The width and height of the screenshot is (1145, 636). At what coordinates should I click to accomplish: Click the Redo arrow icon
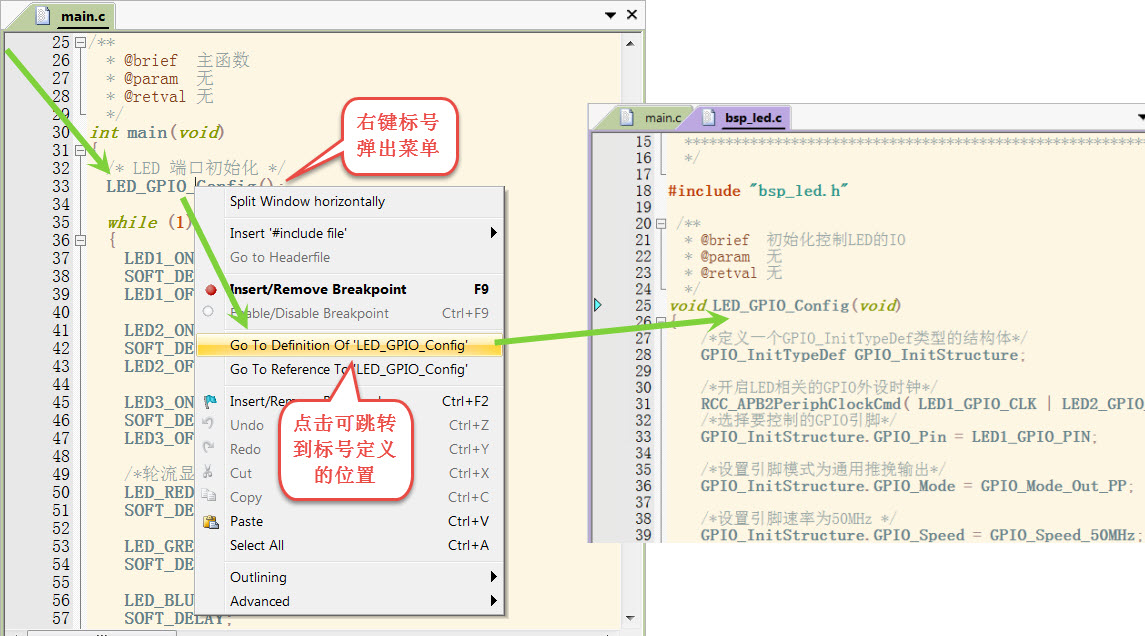tap(209, 449)
